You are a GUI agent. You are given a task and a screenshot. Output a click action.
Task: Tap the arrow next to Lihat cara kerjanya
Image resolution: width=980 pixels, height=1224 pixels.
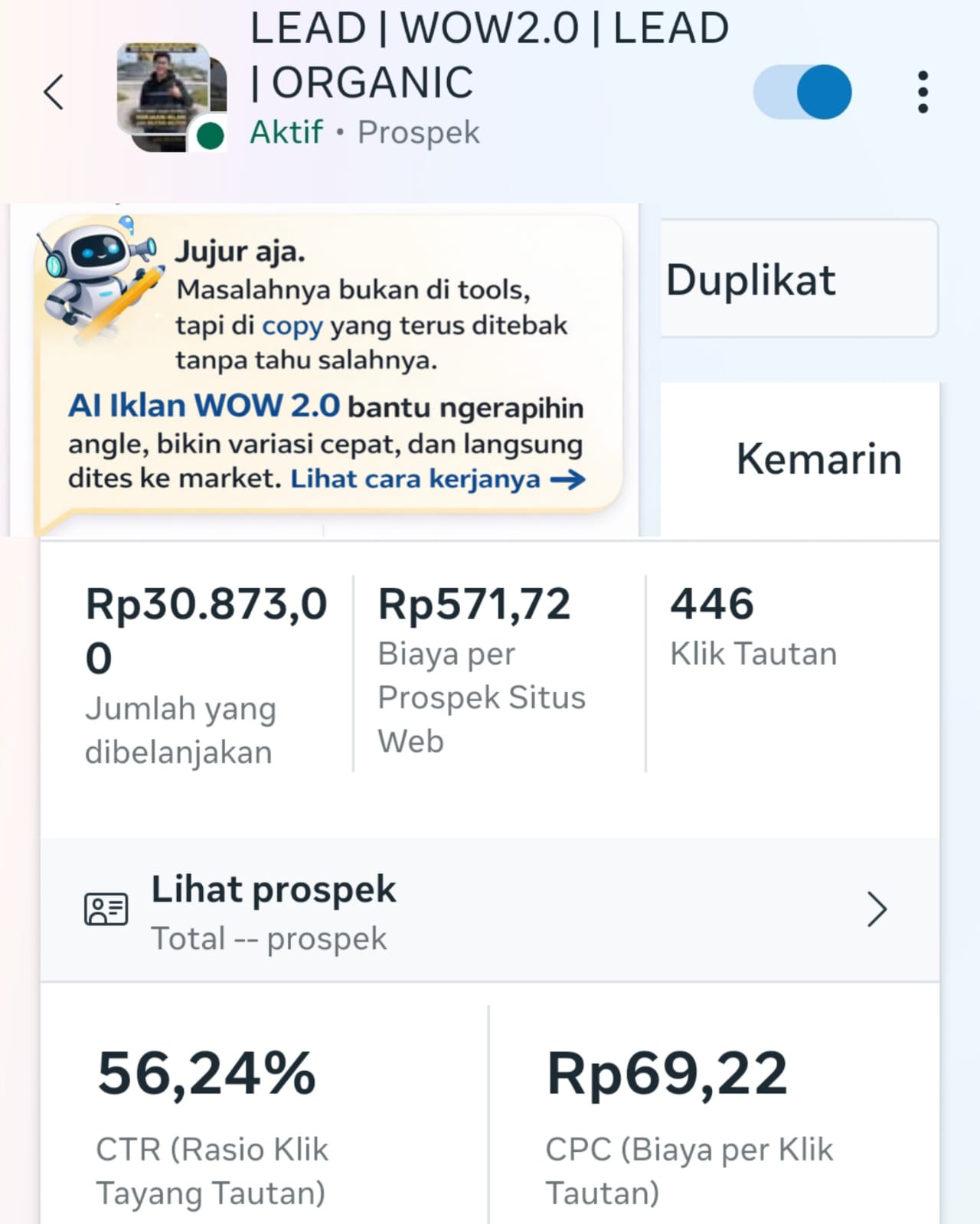coord(567,480)
